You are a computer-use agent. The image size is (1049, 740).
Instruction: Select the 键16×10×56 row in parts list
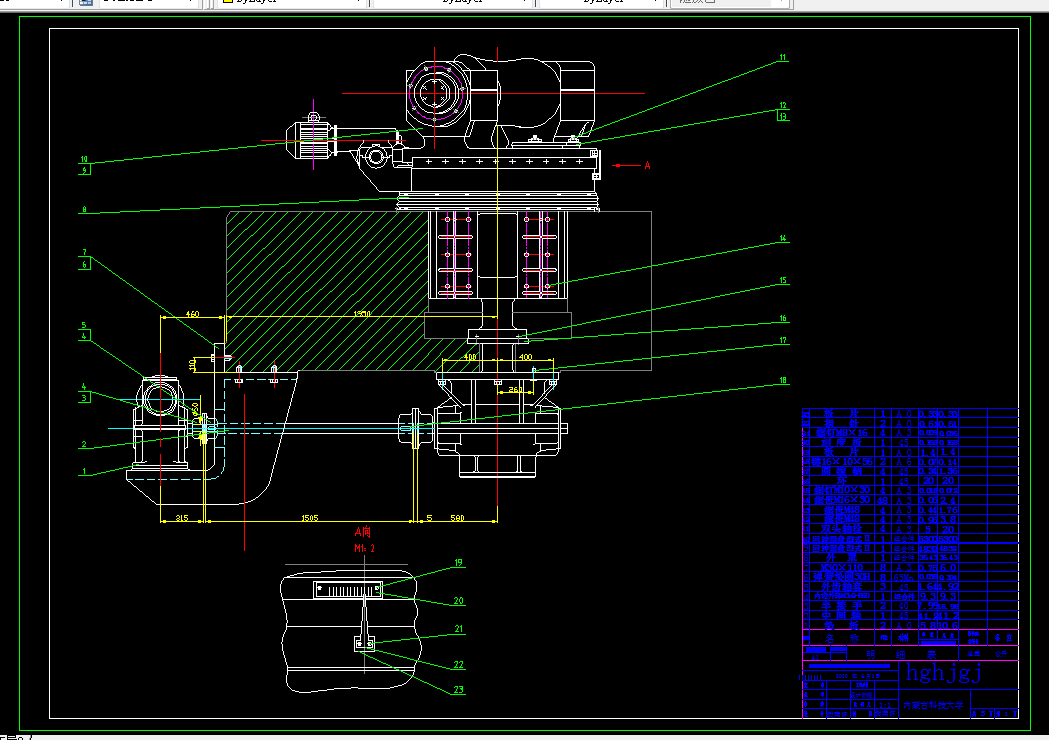(910, 462)
